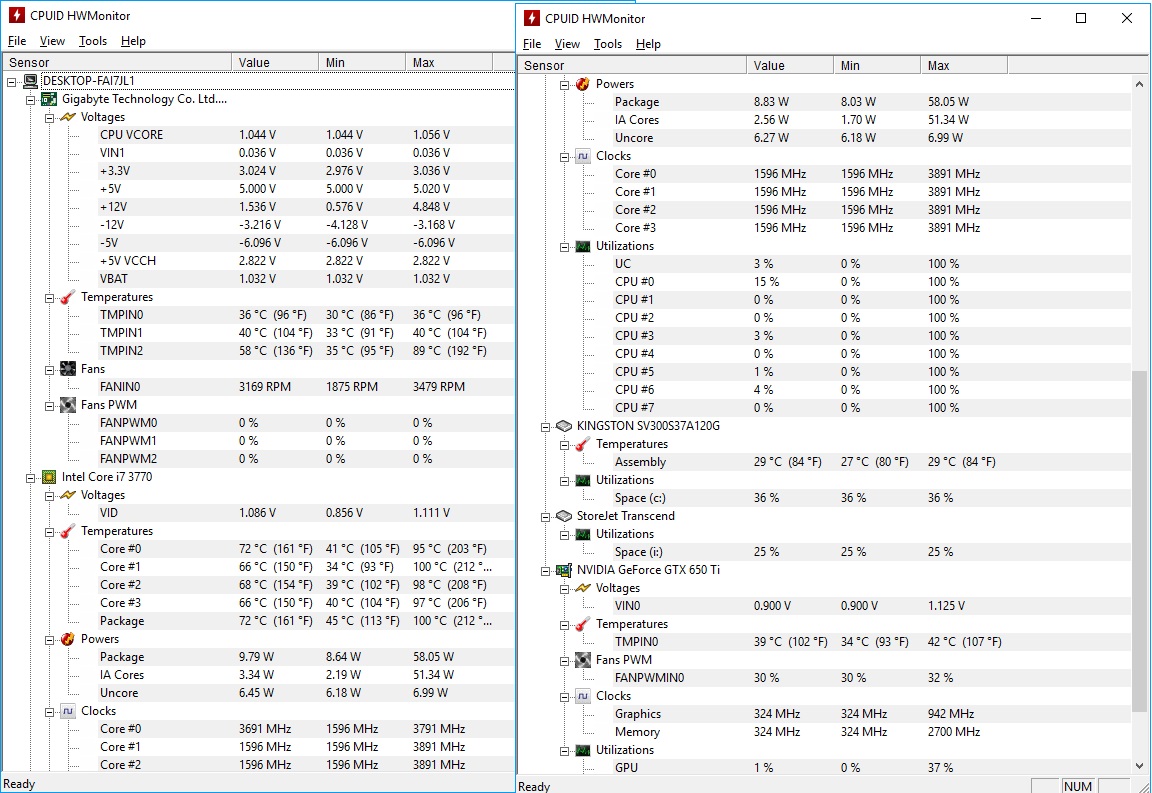This screenshot has width=1152, height=793.
Task: Open the Tools menu in left window
Action: click(x=93, y=41)
